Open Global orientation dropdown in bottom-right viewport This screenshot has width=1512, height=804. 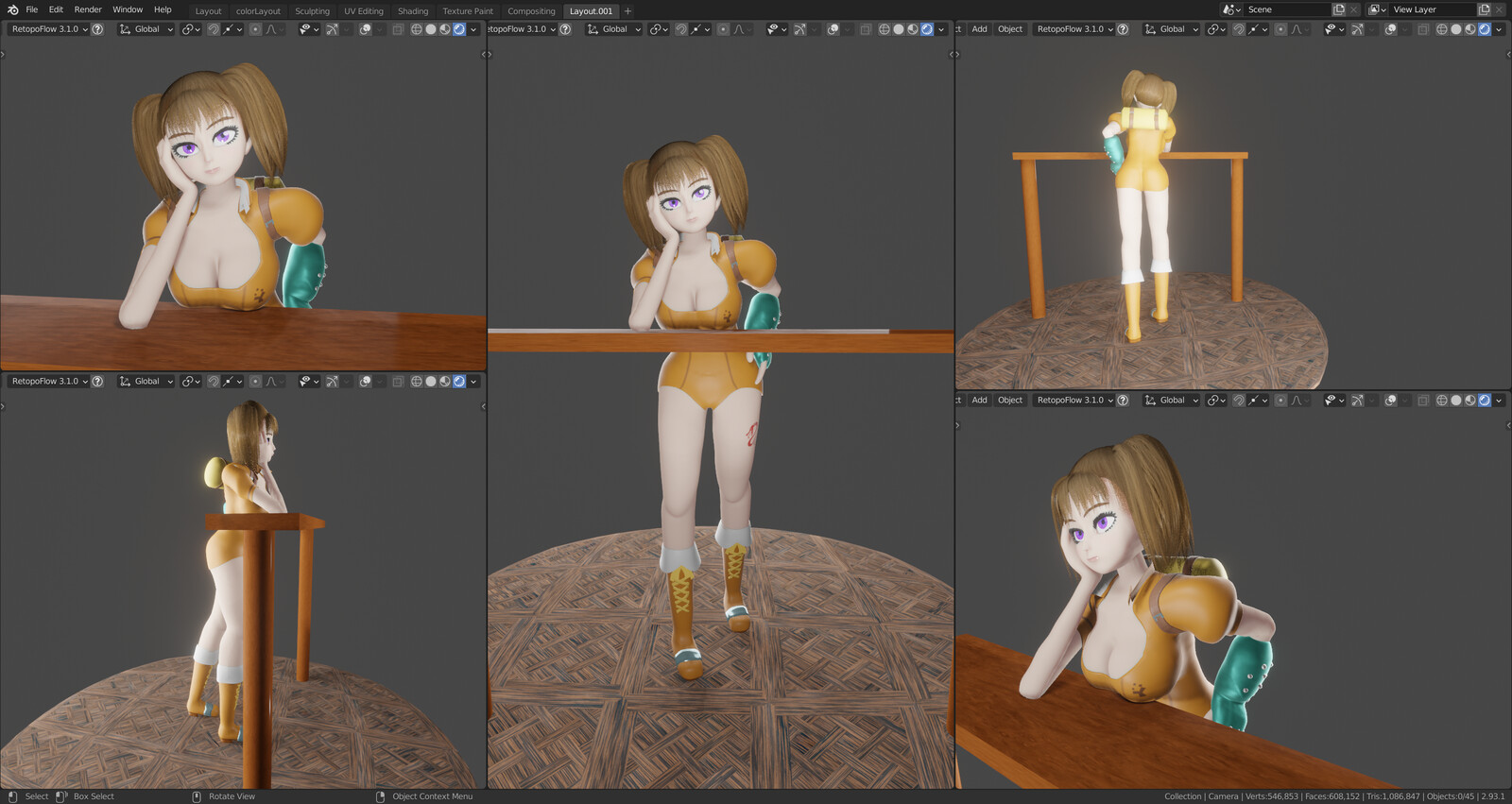(1172, 401)
